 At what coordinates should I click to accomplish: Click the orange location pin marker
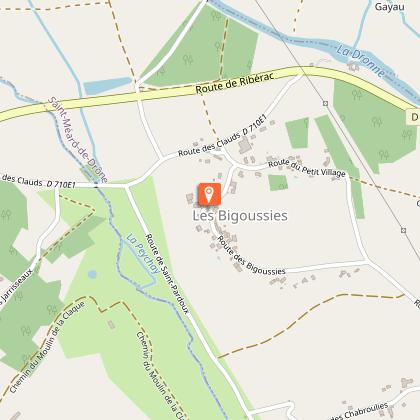coord(209,194)
